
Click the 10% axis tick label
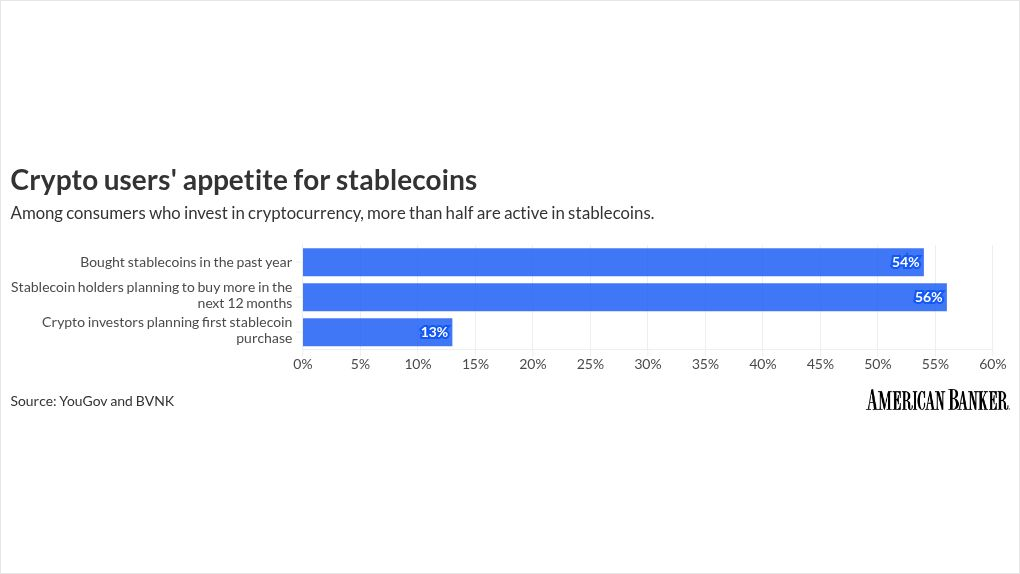[418, 364]
